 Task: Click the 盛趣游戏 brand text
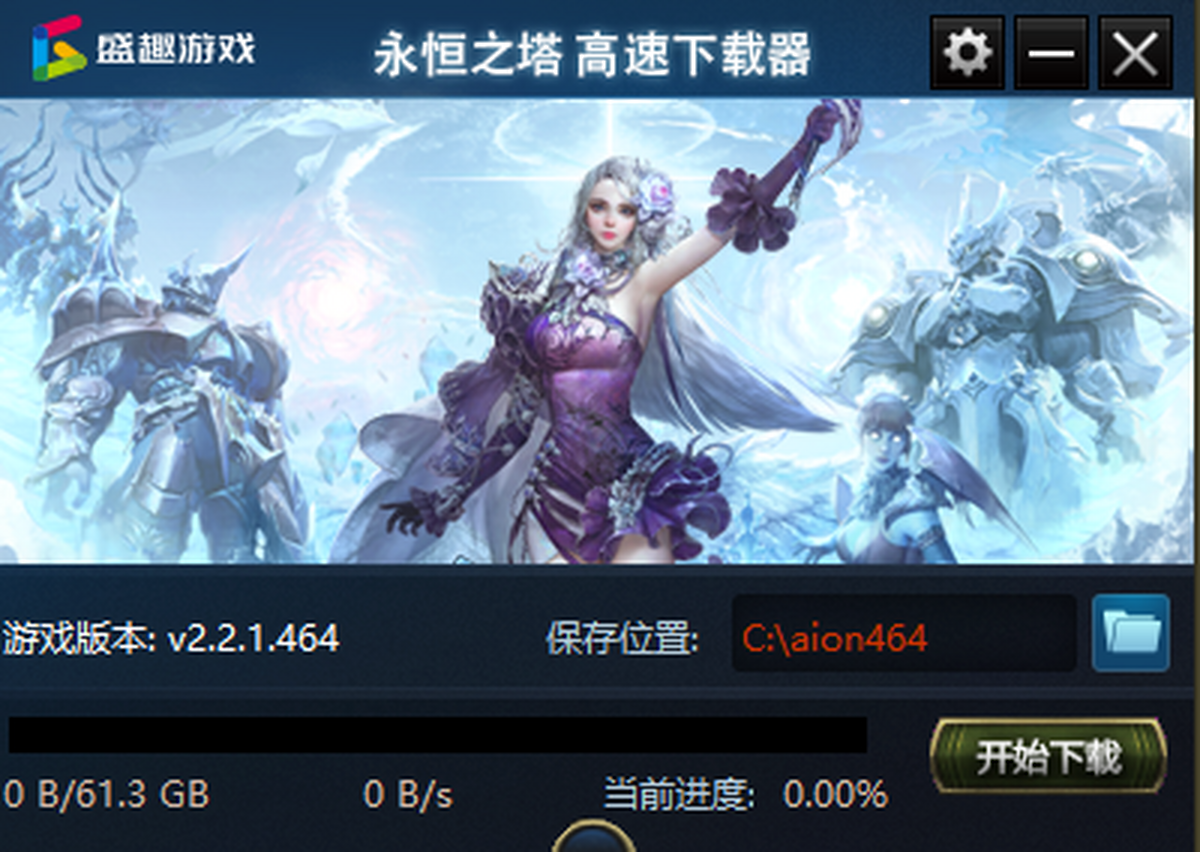click(x=176, y=47)
